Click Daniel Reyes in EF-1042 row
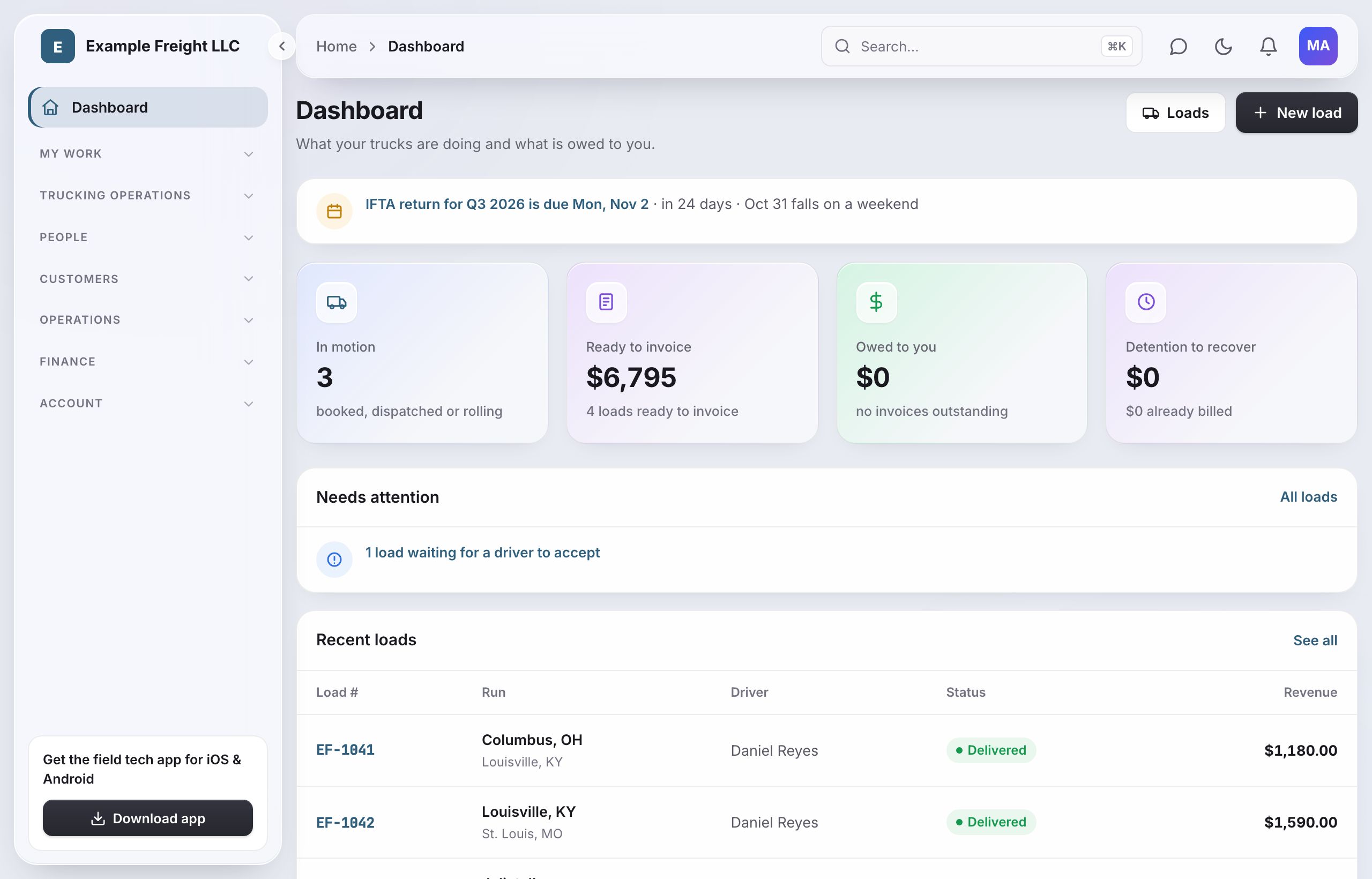The height and width of the screenshot is (879, 1372). coord(774,822)
